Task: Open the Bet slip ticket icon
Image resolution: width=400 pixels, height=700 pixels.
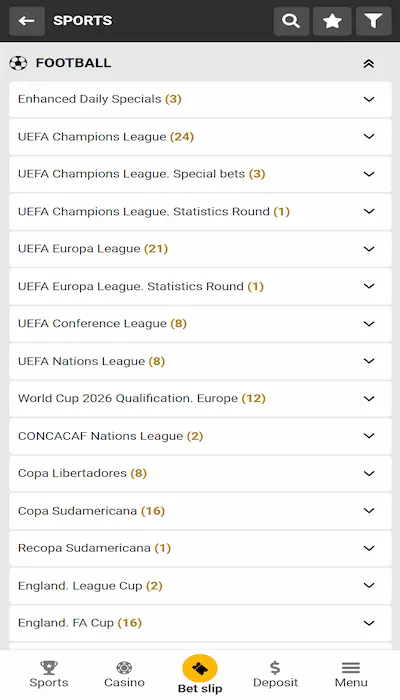Action: [200, 668]
